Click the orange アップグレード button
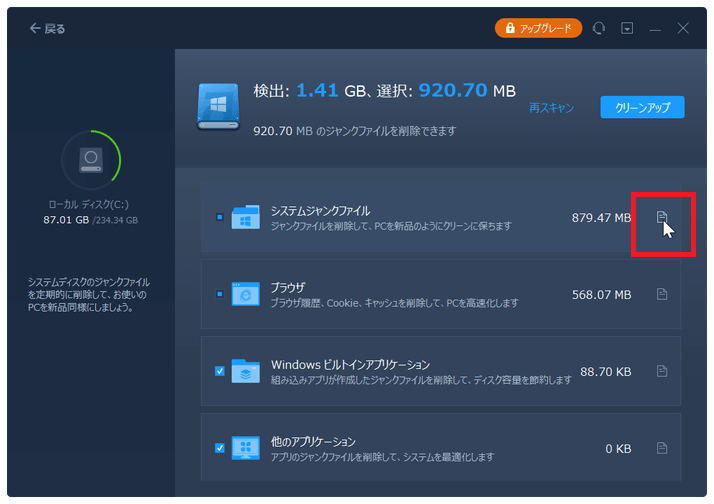 [x=538, y=29]
